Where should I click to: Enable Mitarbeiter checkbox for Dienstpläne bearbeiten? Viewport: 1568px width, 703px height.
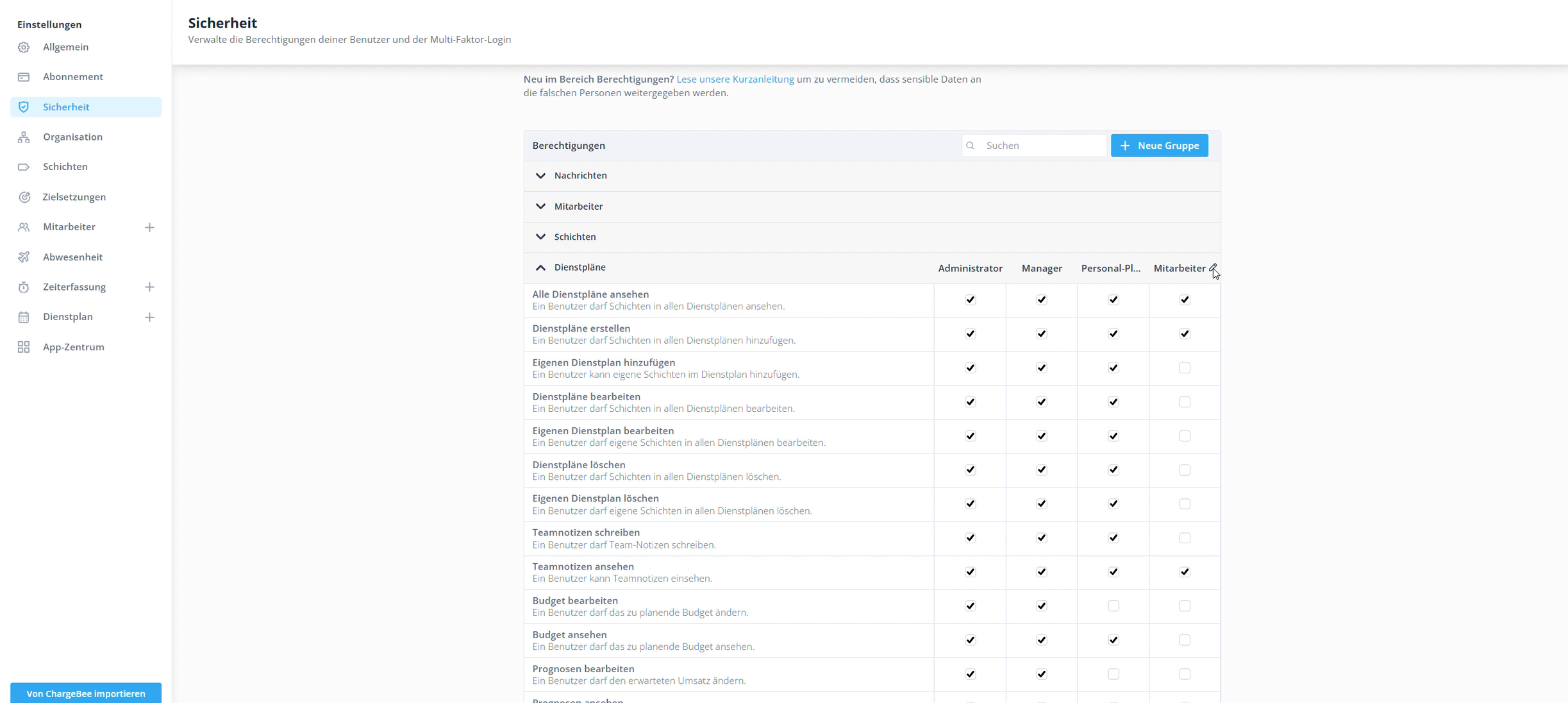pyautogui.click(x=1185, y=402)
